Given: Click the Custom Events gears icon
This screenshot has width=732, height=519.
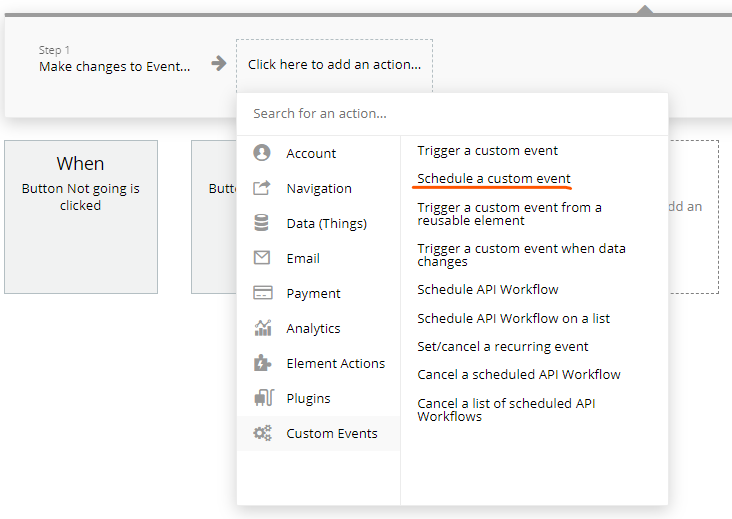Looking at the screenshot, I should click(x=262, y=433).
